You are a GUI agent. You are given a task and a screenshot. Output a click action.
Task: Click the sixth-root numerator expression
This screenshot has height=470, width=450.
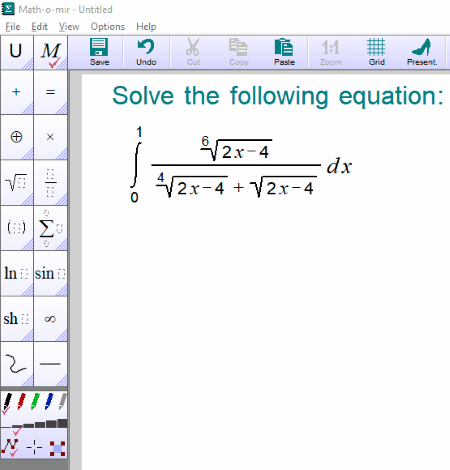point(236,149)
